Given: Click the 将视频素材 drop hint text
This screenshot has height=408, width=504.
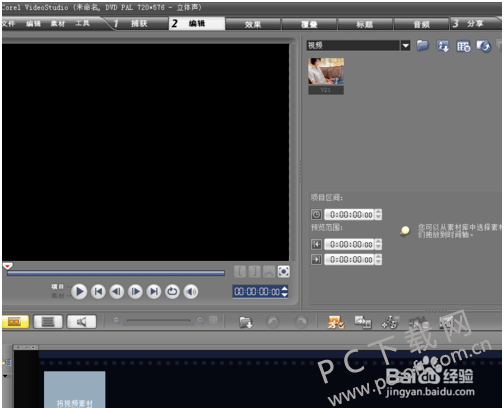Looking at the screenshot, I should (75, 403).
